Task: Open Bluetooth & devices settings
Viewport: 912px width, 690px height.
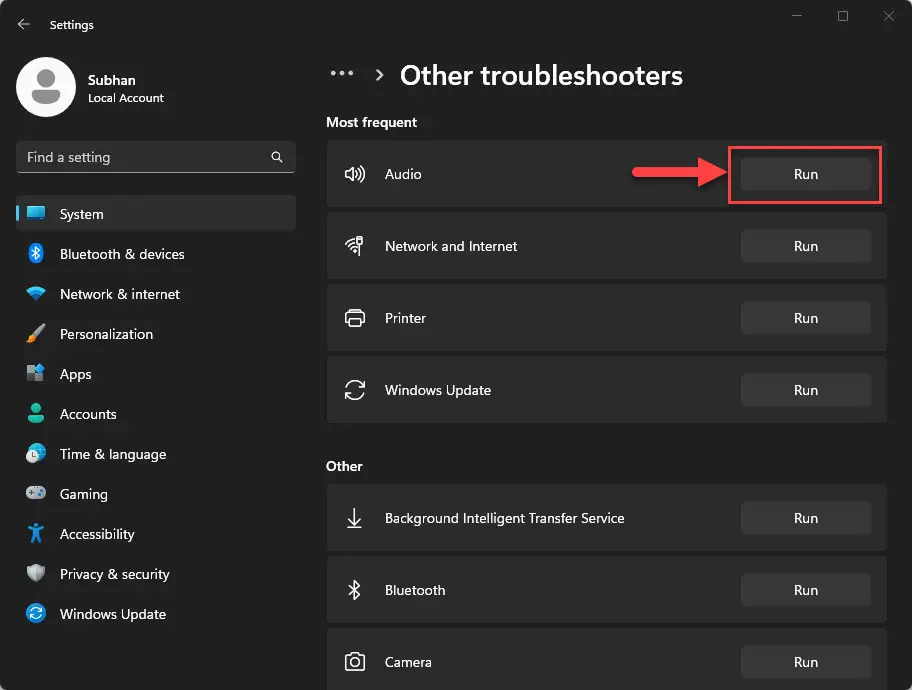Action: [x=156, y=254]
